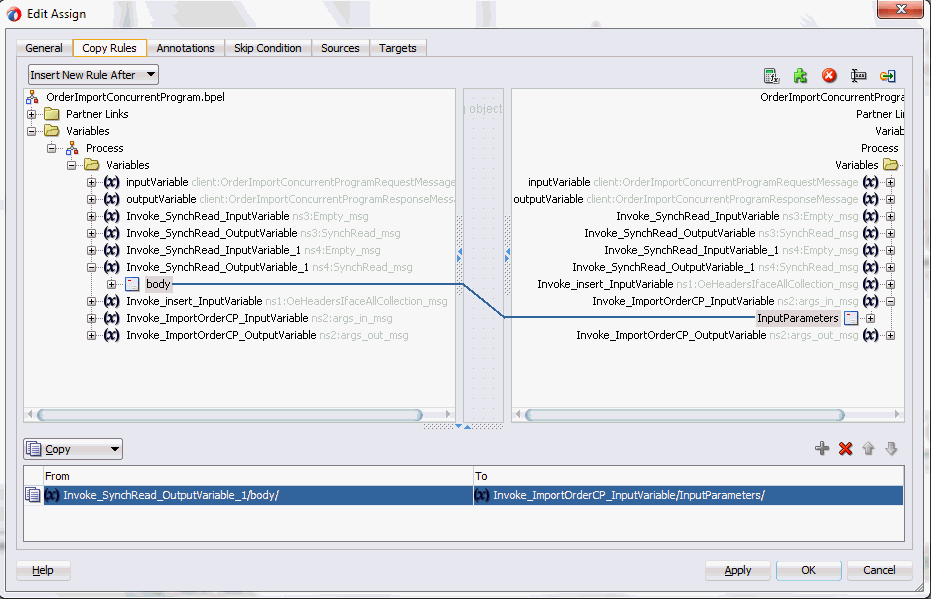The width and height of the screenshot is (931, 599).
Task: Expand InputParameters node in right tree
Action: pos(870,318)
